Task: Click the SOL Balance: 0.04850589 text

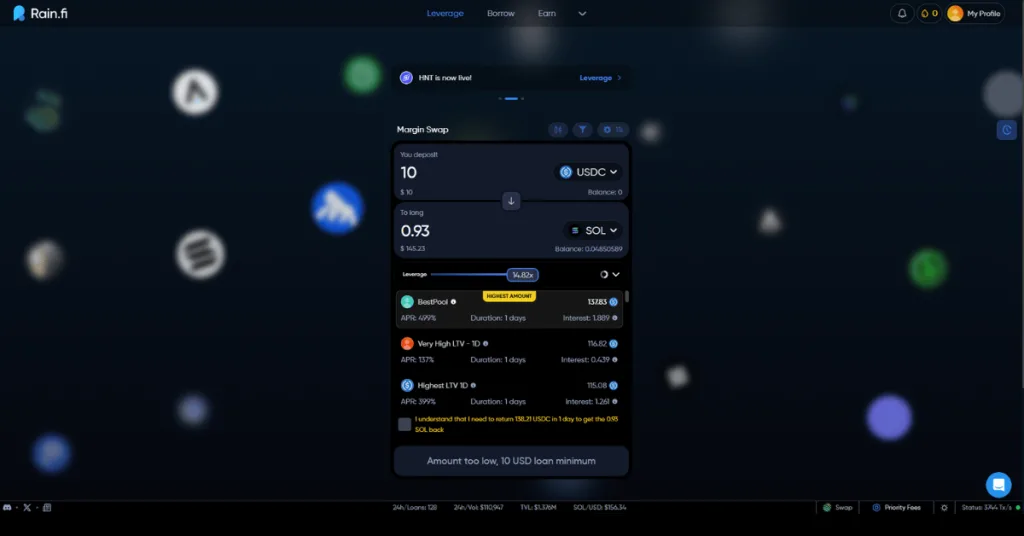Action: coord(588,249)
